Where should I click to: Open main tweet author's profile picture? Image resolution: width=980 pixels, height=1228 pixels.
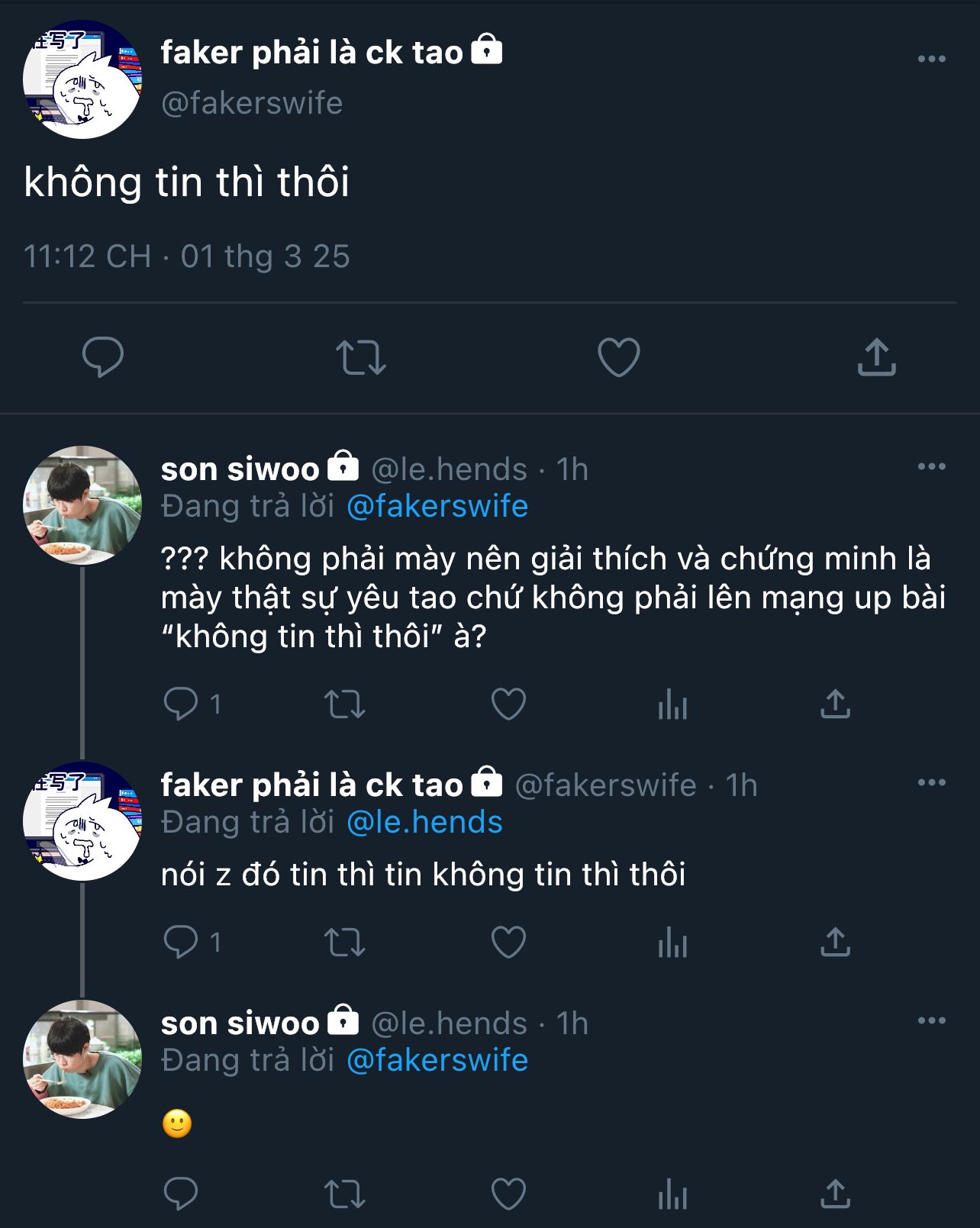click(x=82, y=79)
